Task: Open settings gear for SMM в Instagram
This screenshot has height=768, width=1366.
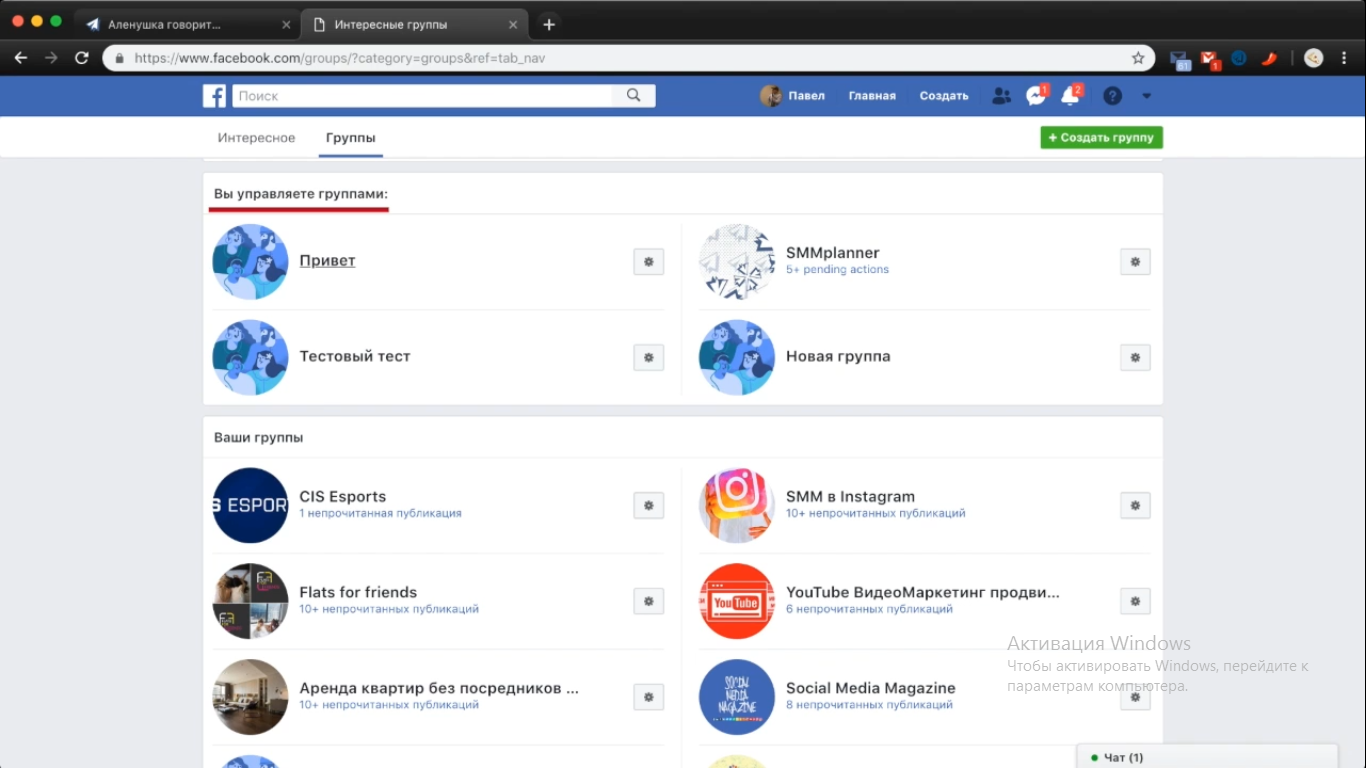Action: [x=1135, y=505]
